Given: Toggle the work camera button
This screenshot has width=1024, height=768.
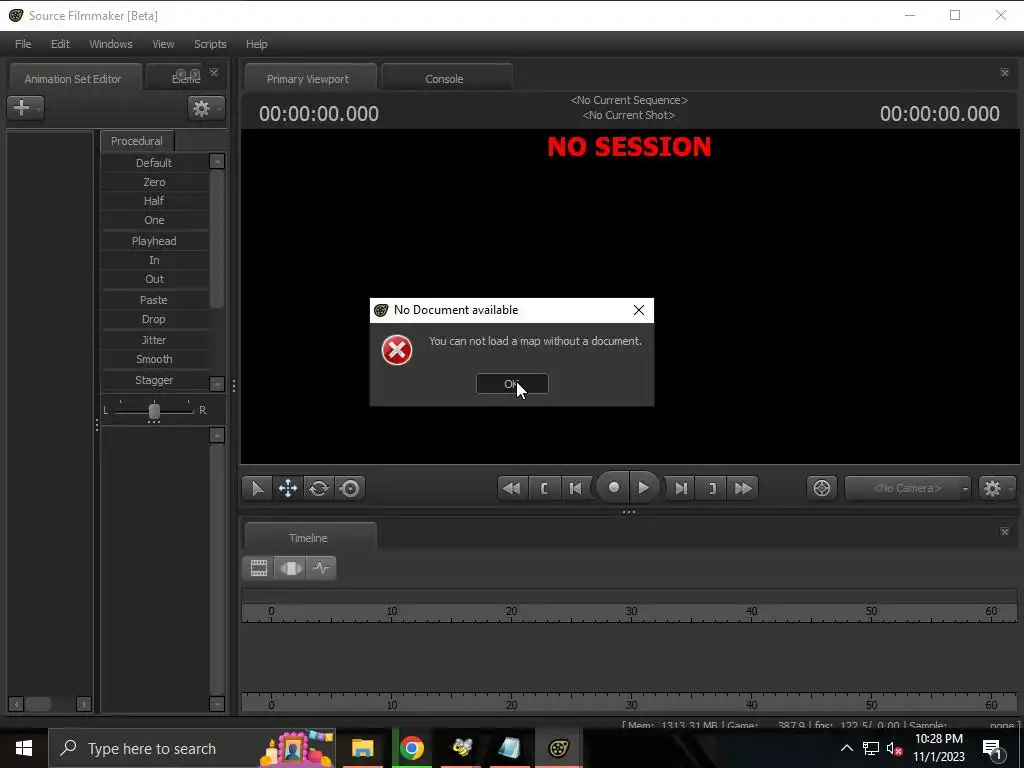Looking at the screenshot, I should pos(822,488).
